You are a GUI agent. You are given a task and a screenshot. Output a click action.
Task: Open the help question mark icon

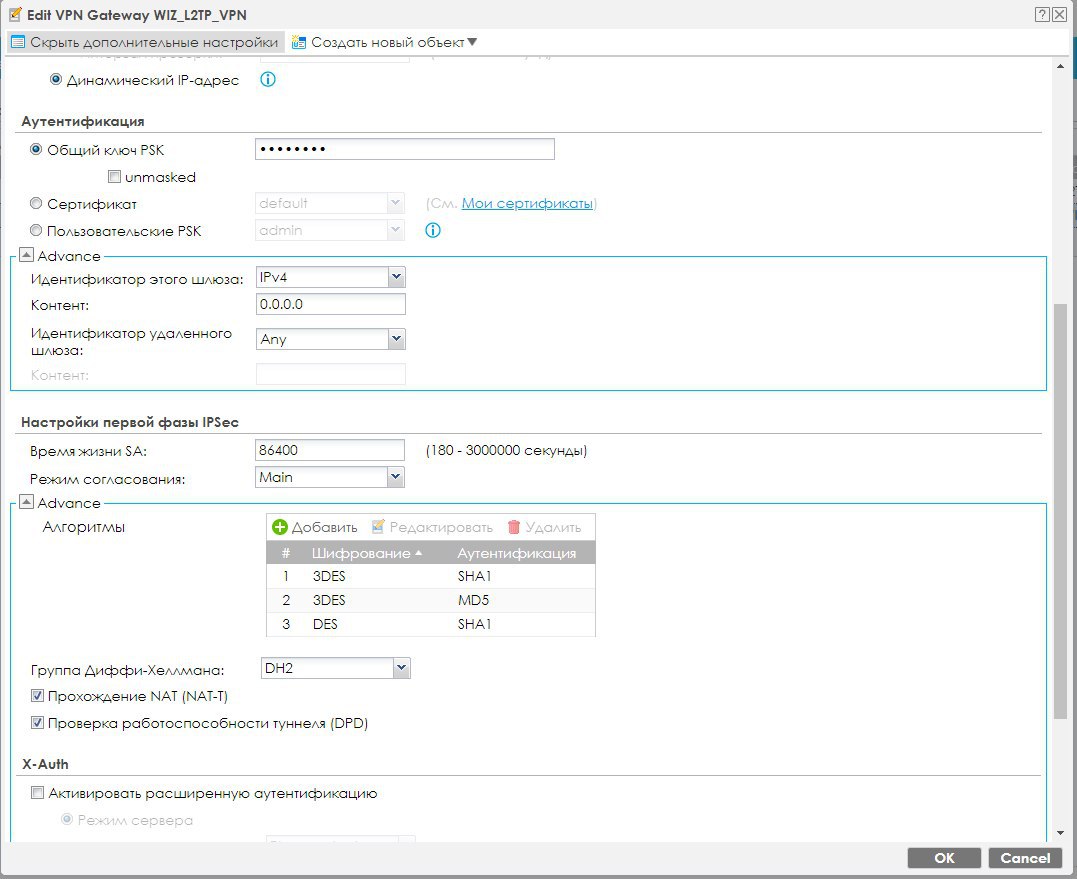[x=1043, y=14]
